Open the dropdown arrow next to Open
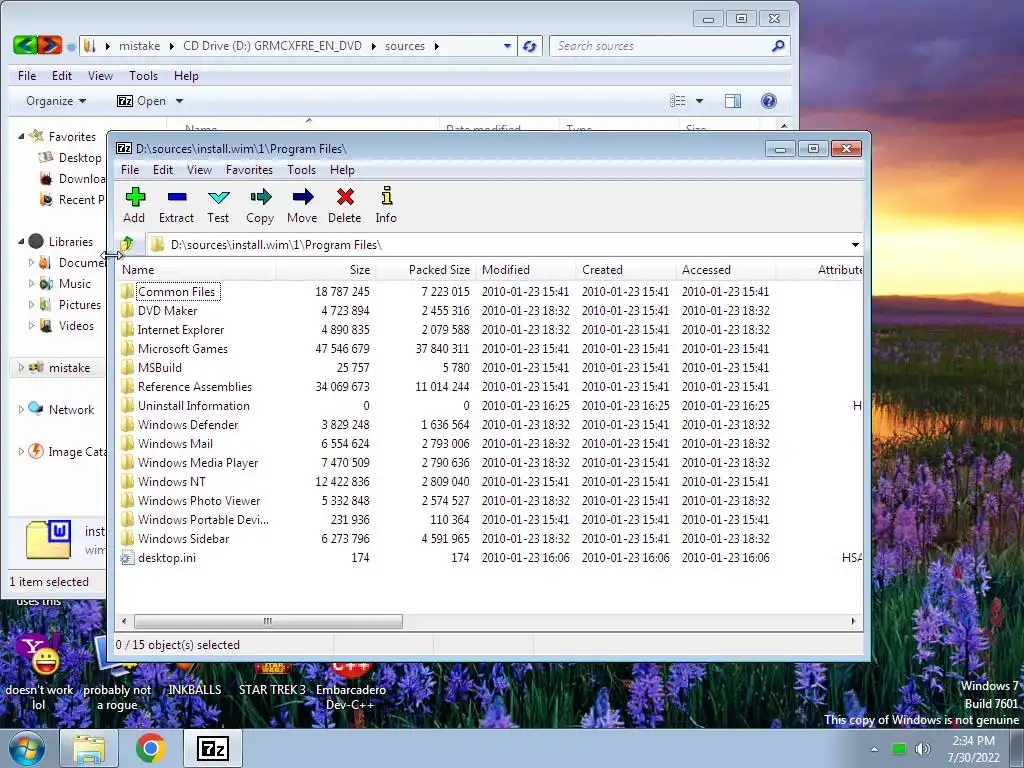Viewport: 1024px width, 768px height. (180, 101)
